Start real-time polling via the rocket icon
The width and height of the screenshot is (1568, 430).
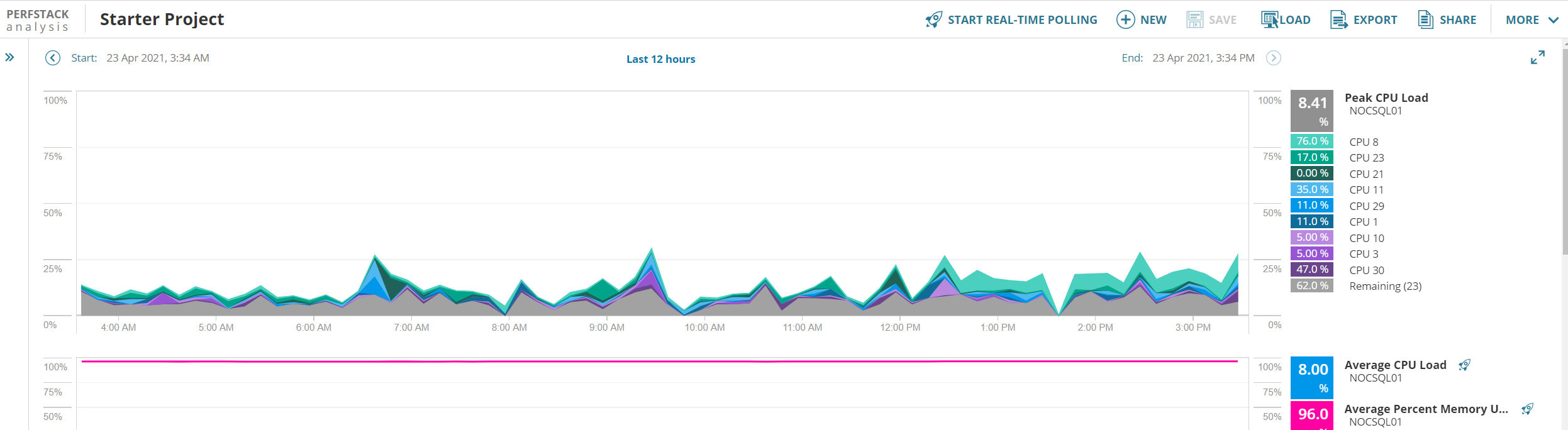(x=934, y=19)
